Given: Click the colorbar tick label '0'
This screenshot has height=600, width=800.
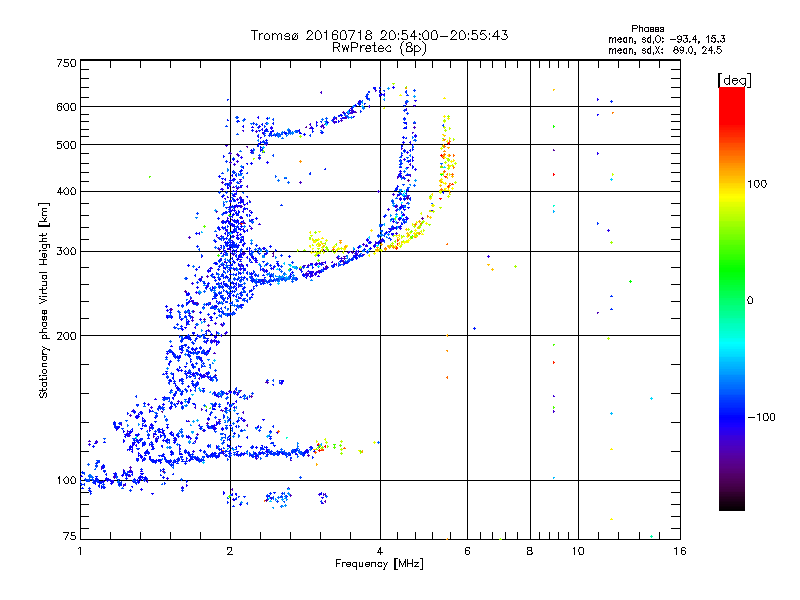Looking at the screenshot, I should pos(750,301).
